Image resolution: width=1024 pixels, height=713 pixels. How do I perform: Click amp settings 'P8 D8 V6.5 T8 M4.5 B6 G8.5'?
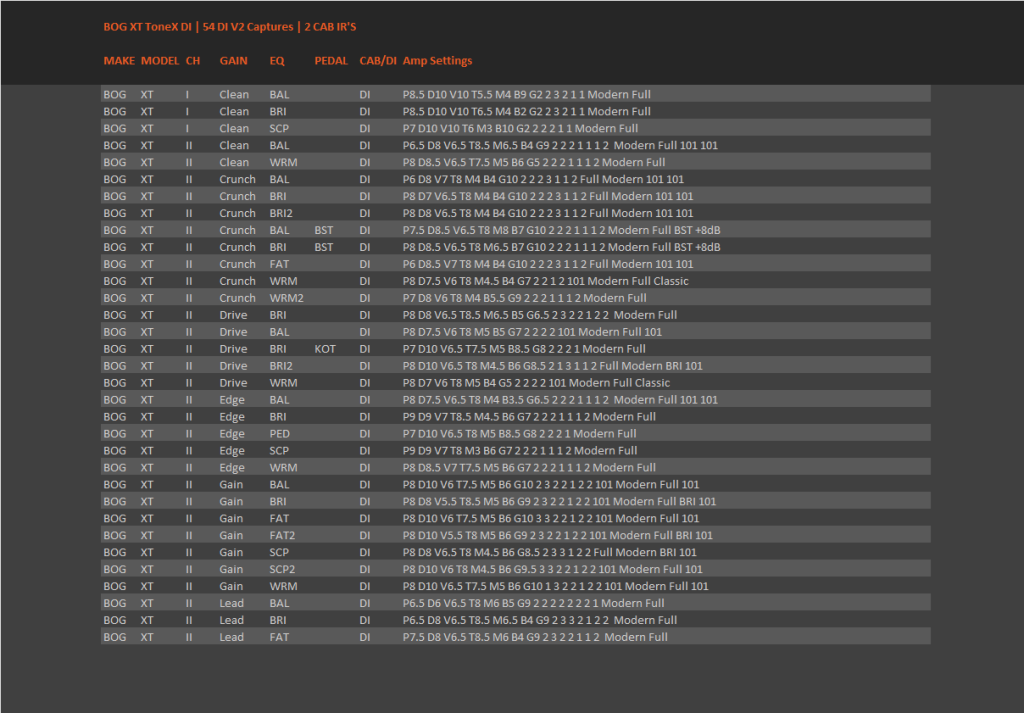click(471, 553)
